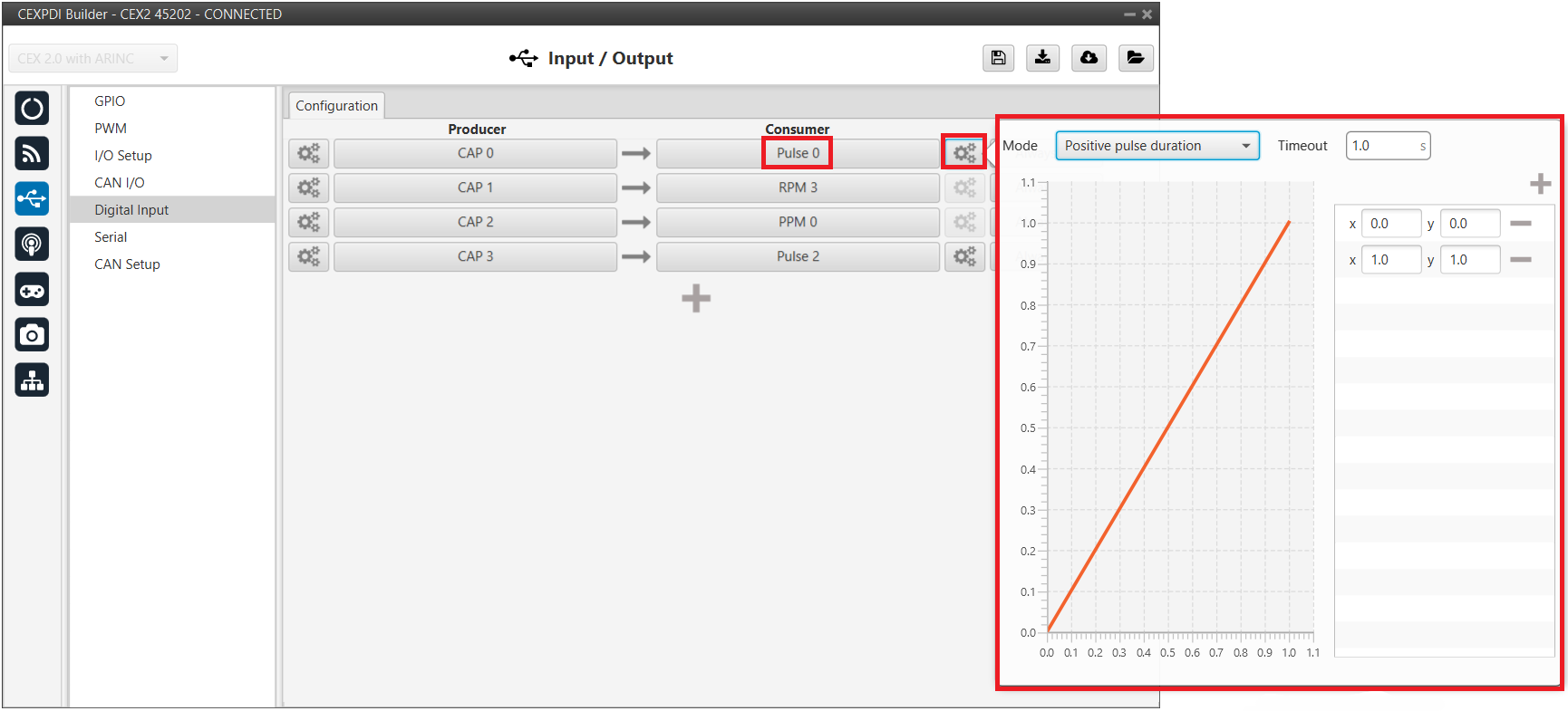Click the import download tray icon

tap(1042, 58)
